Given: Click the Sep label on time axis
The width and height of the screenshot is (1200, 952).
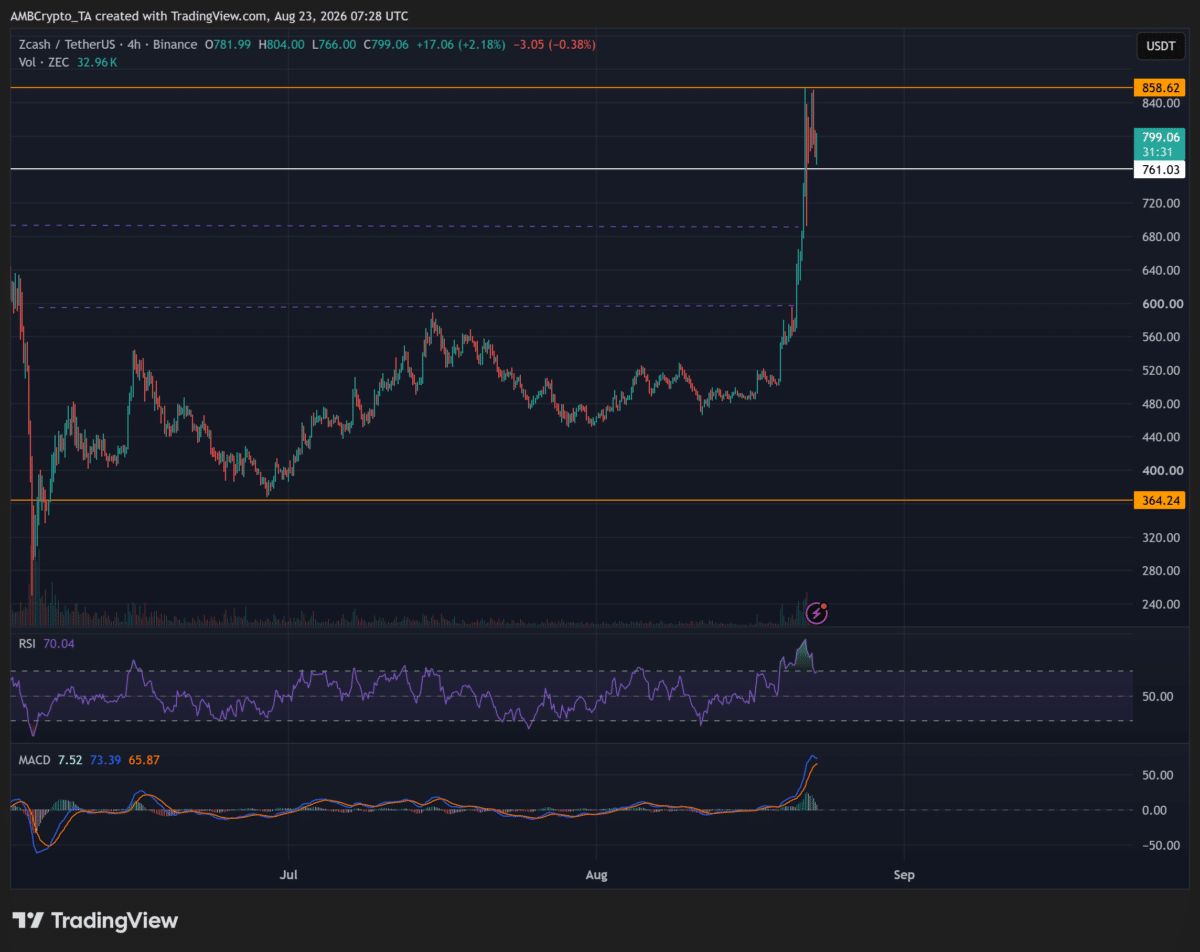Looking at the screenshot, I should click(x=904, y=875).
